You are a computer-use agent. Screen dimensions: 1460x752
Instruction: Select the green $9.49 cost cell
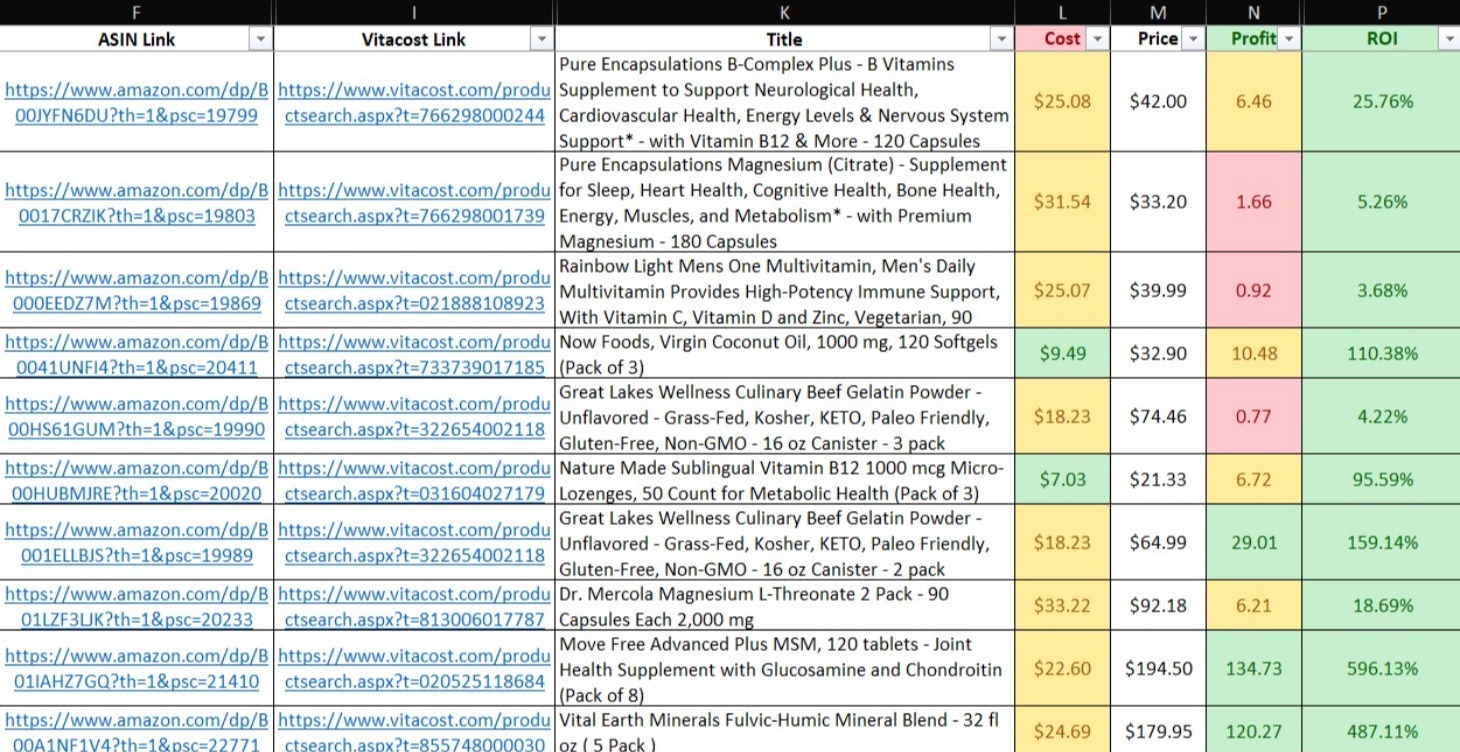[1062, 354]
